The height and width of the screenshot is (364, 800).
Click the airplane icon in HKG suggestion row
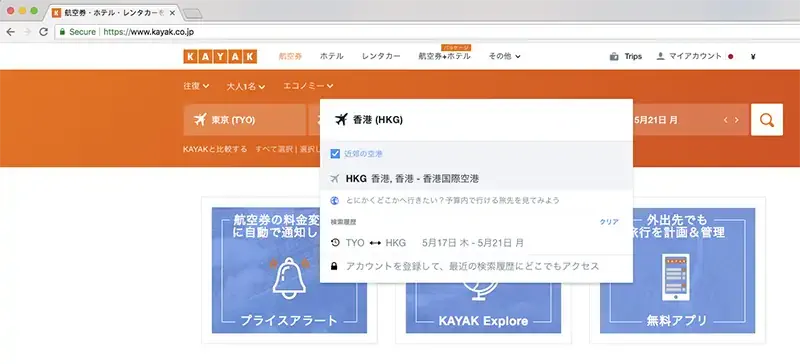(335, 179)
